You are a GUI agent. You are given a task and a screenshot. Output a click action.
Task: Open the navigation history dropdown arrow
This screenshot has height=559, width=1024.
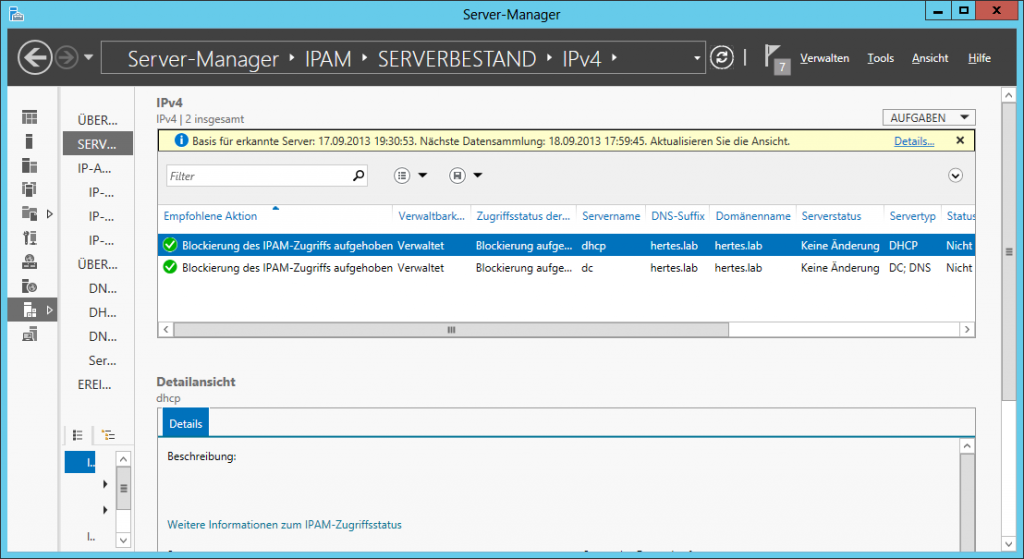[x=89, y=58]
